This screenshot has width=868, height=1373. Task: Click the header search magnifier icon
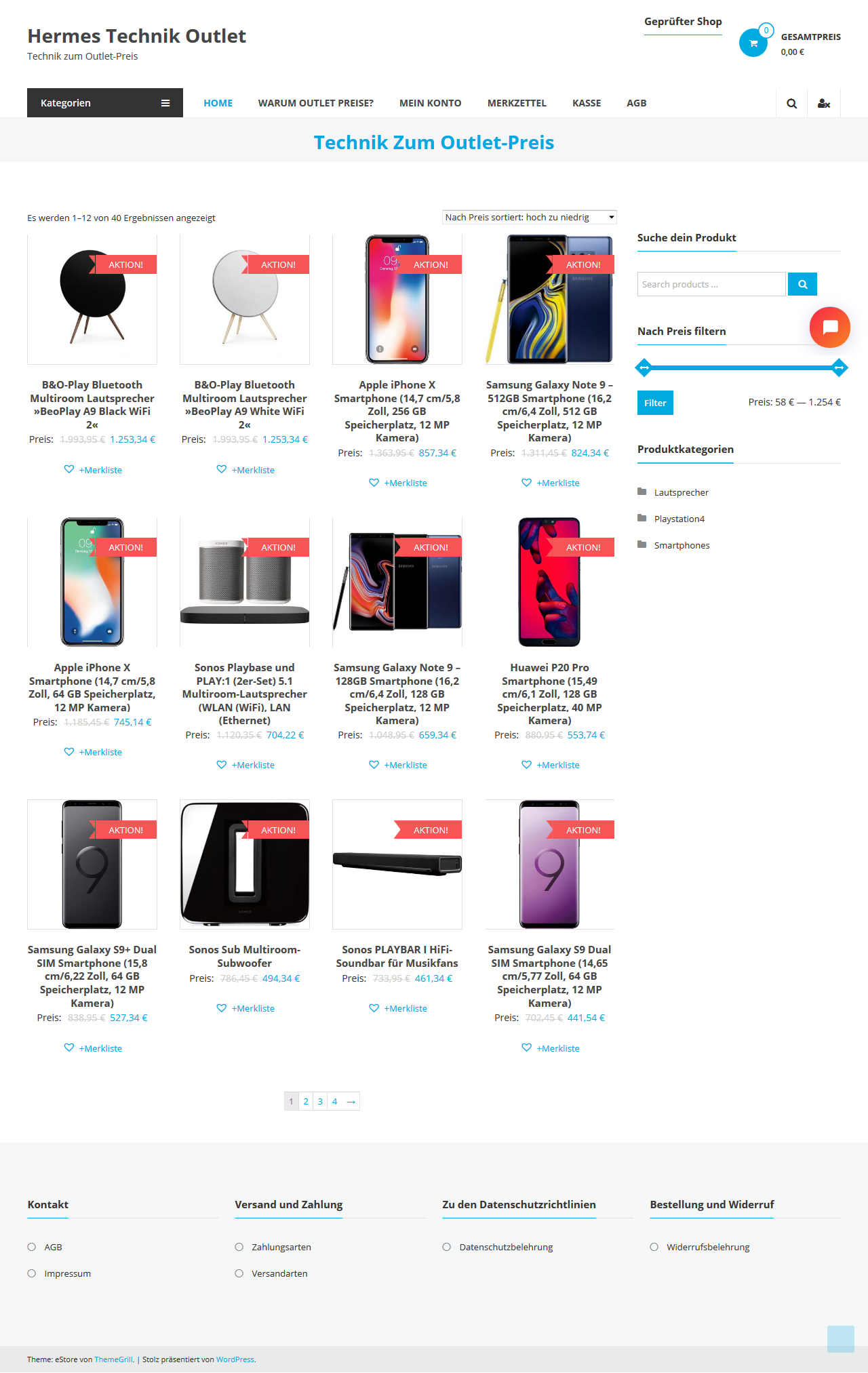point(791,103)
